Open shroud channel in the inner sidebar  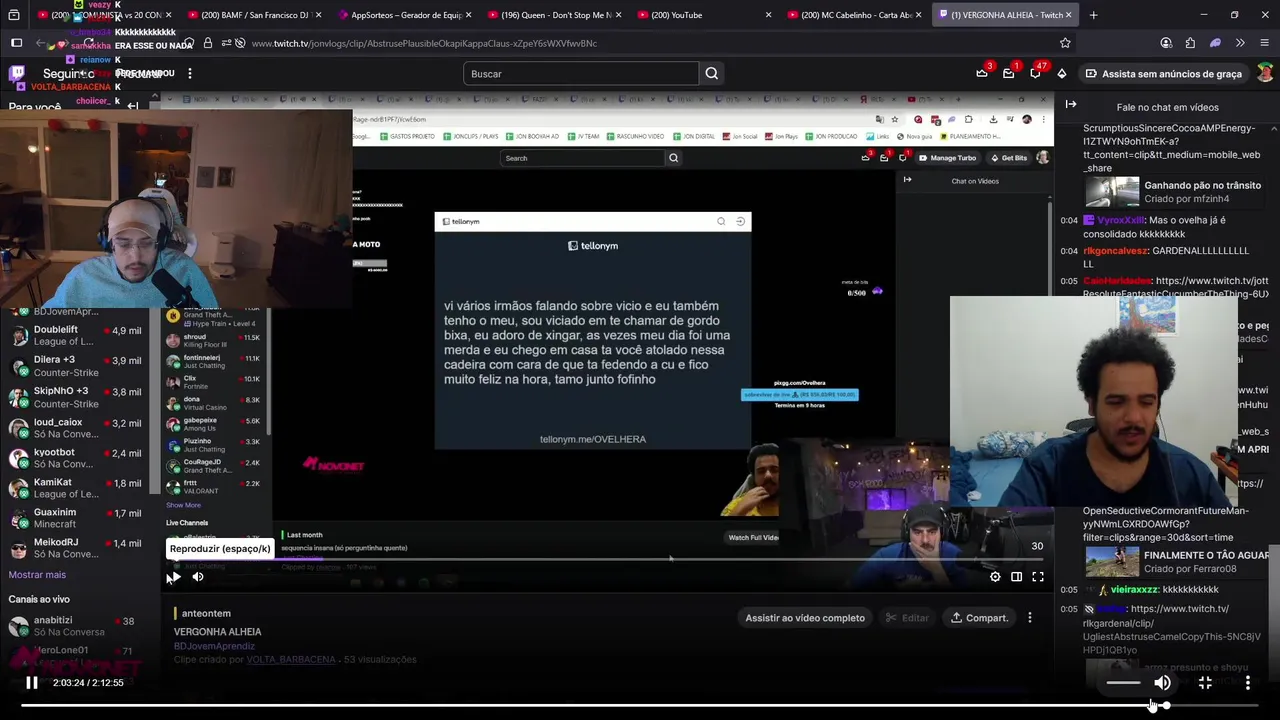click(214, 340)
